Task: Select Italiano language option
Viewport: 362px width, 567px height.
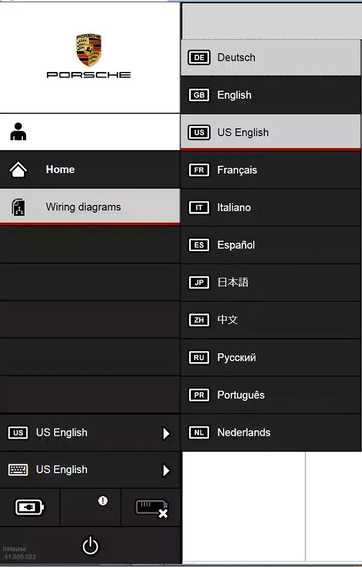Action: [271, 208]
